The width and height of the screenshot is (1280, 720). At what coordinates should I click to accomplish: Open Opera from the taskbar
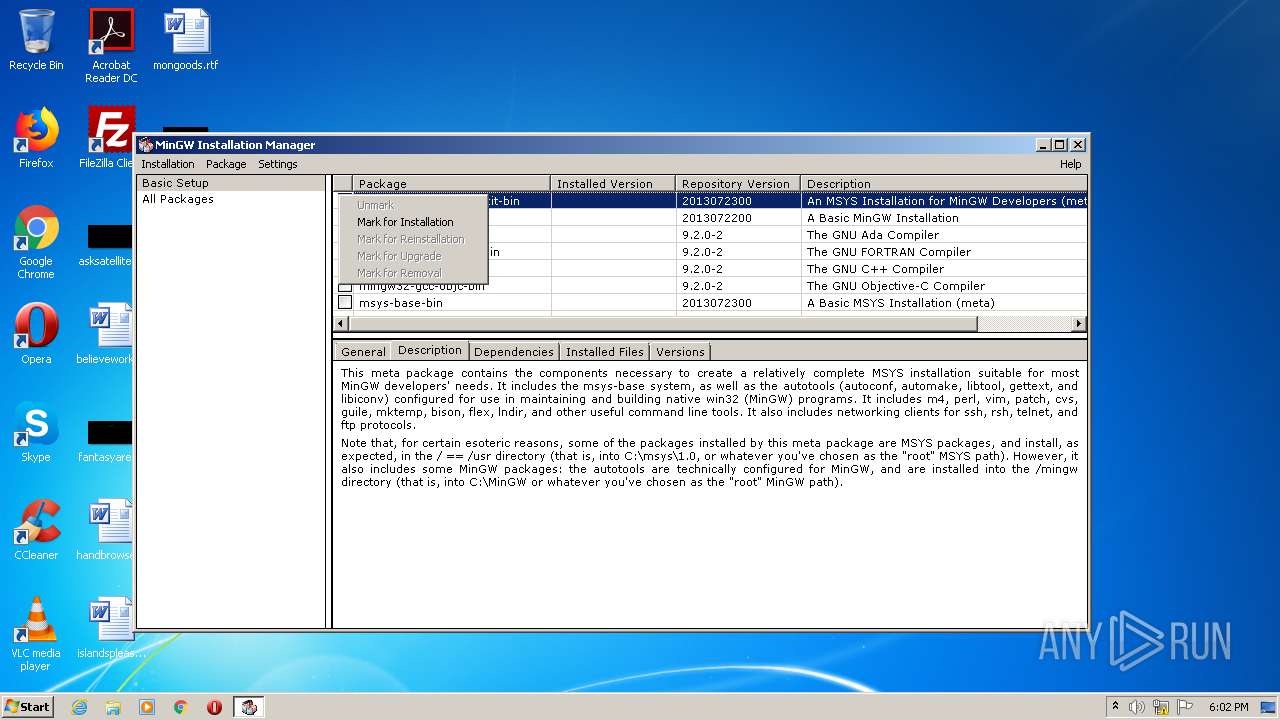pos(214,706)
